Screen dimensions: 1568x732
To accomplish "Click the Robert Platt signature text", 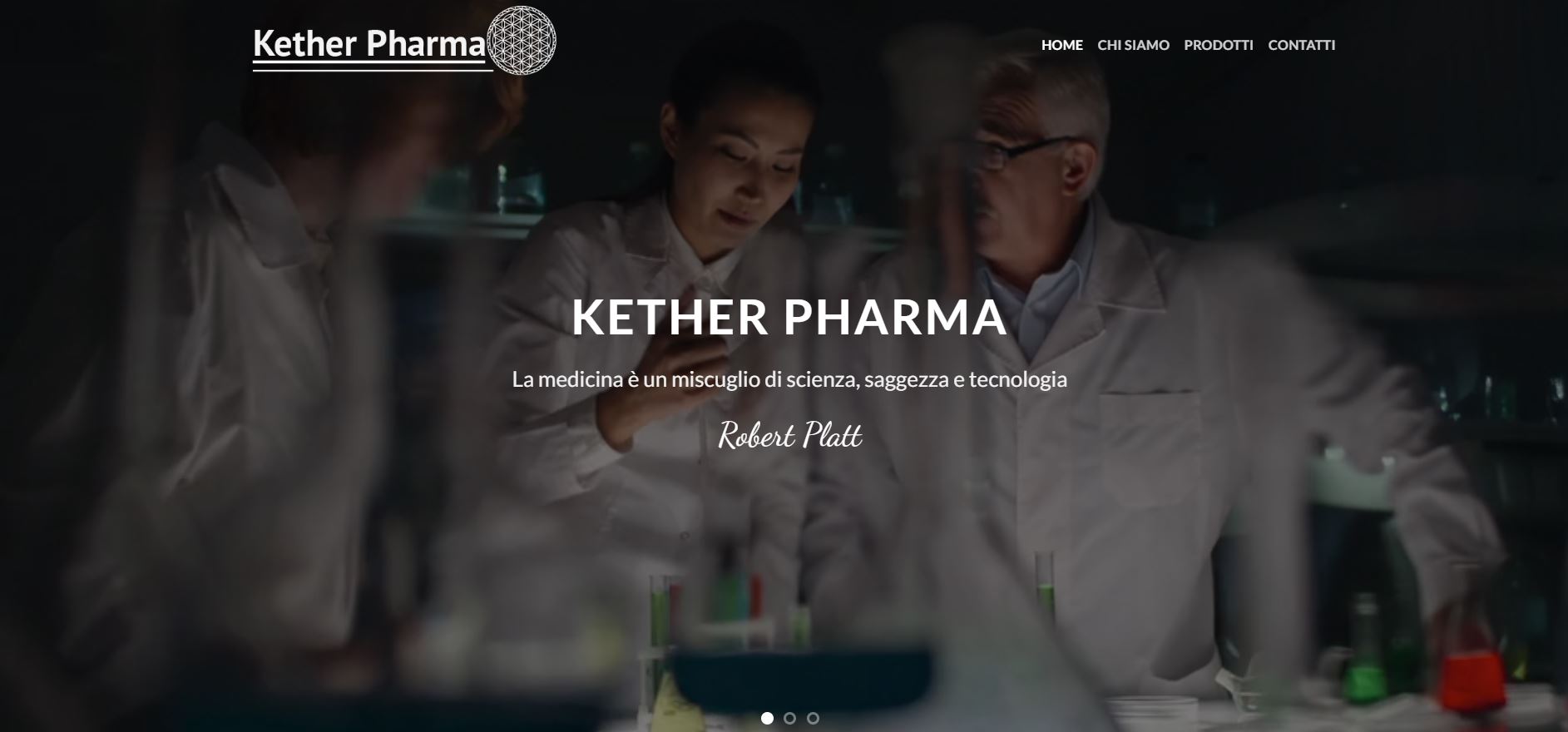I will (x=789, y=435).
